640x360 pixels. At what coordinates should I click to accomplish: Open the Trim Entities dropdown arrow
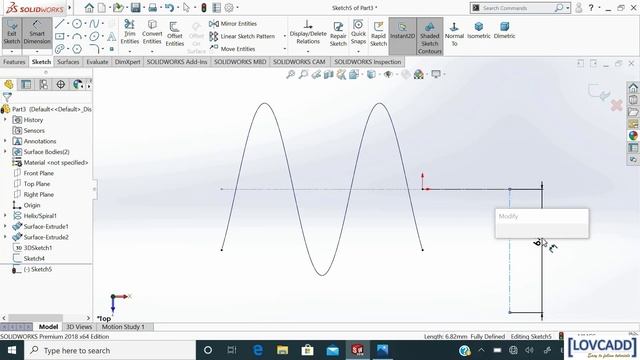pyautogui.click(x=129, y=51)
